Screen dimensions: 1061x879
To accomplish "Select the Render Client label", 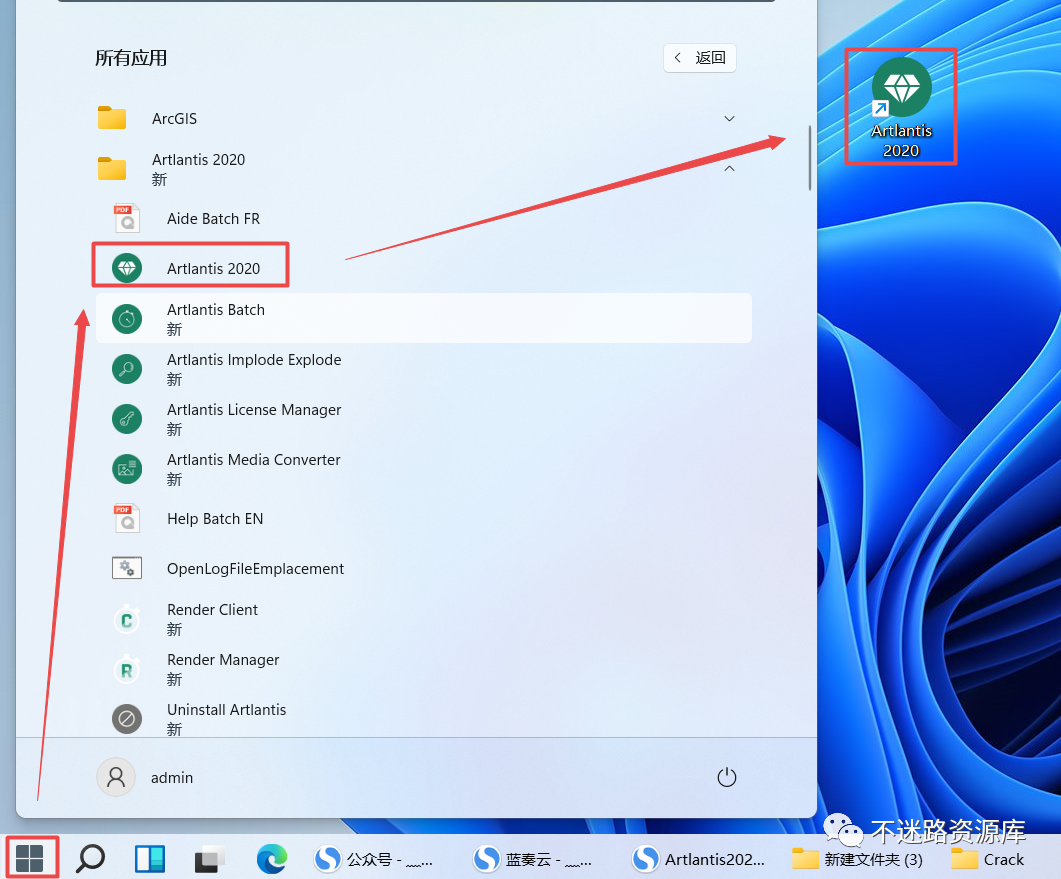I will click(212, 610).
